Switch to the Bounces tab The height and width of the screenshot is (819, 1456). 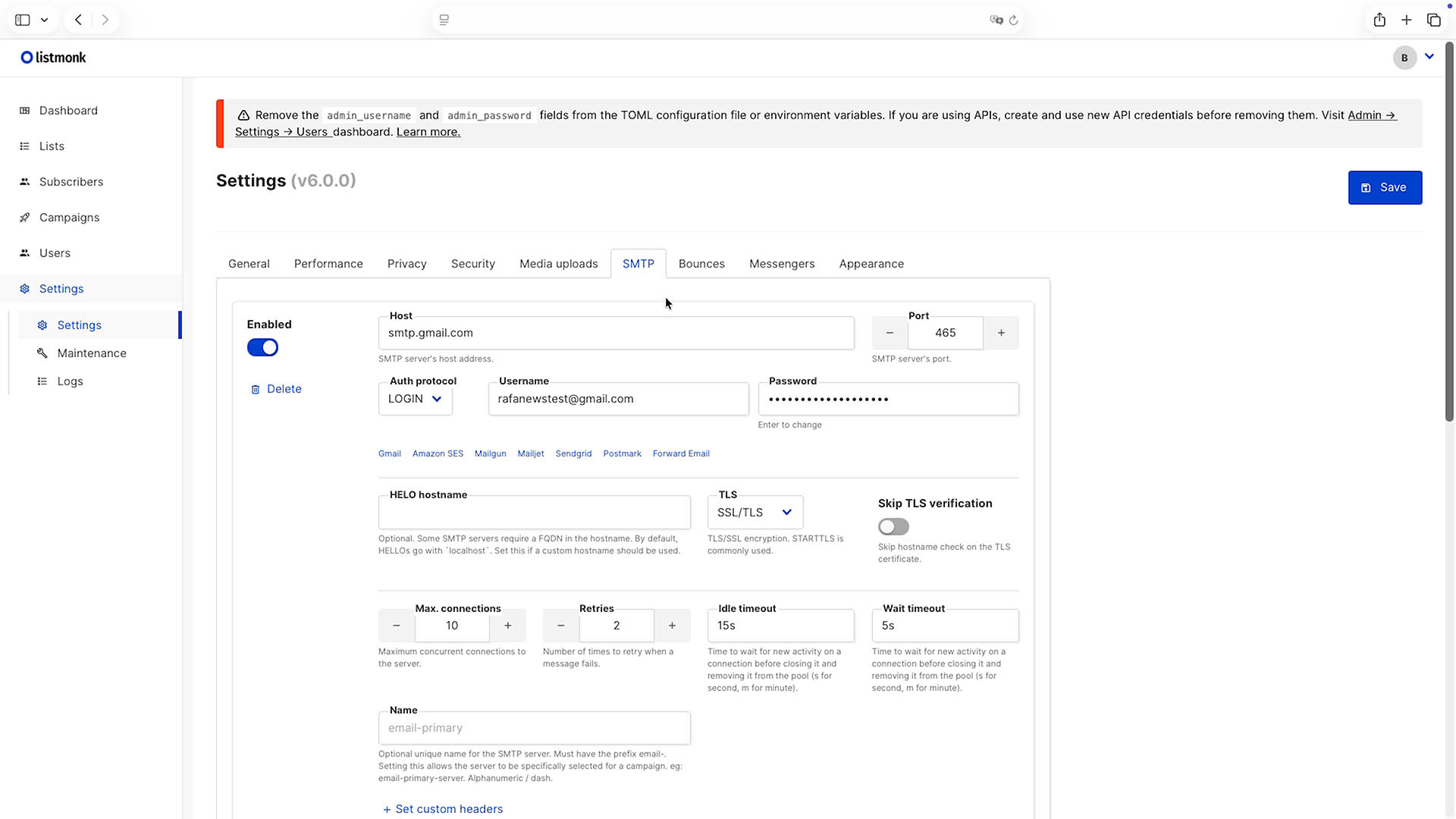[701, 263]
